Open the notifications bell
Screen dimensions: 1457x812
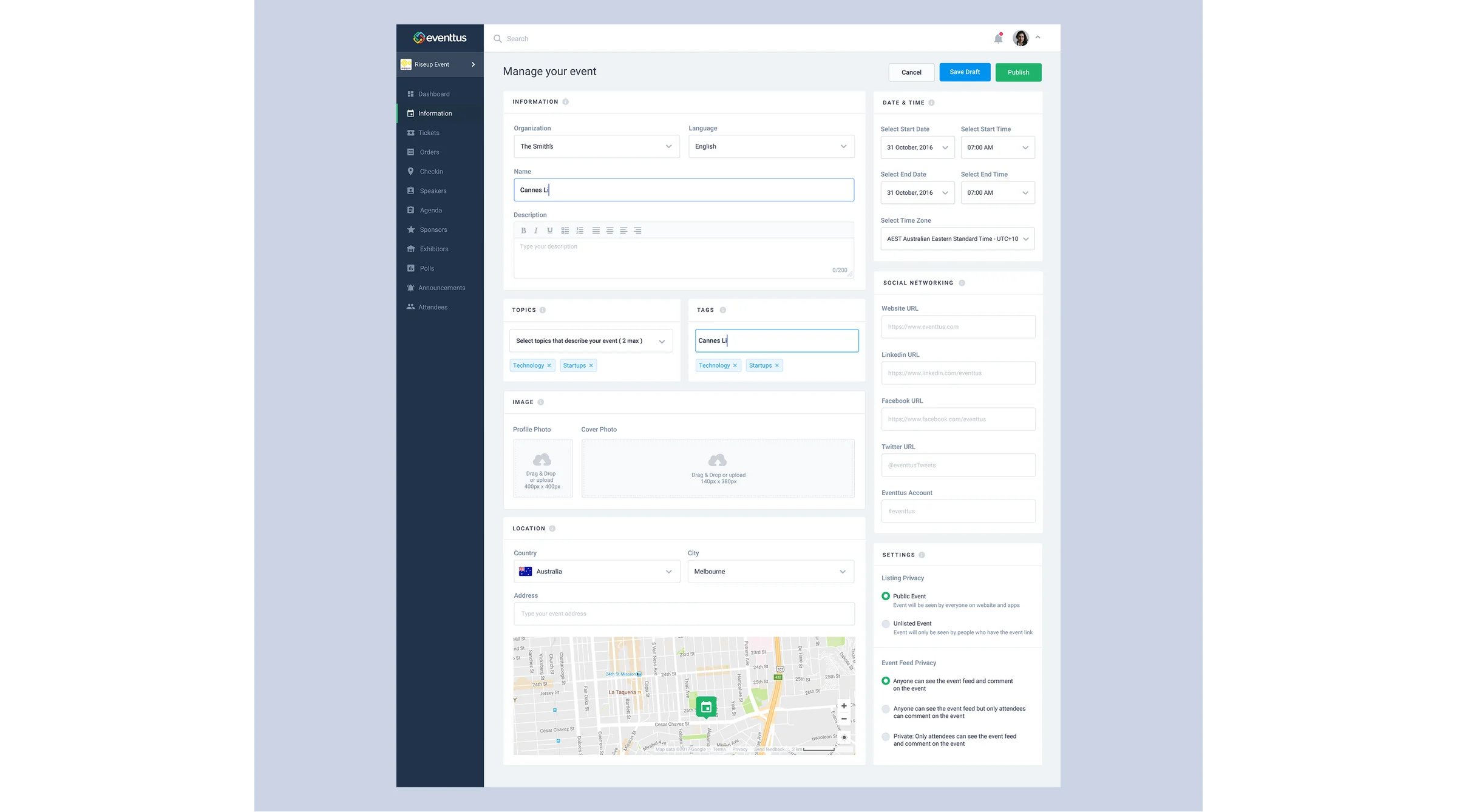[x=998, y=38]
